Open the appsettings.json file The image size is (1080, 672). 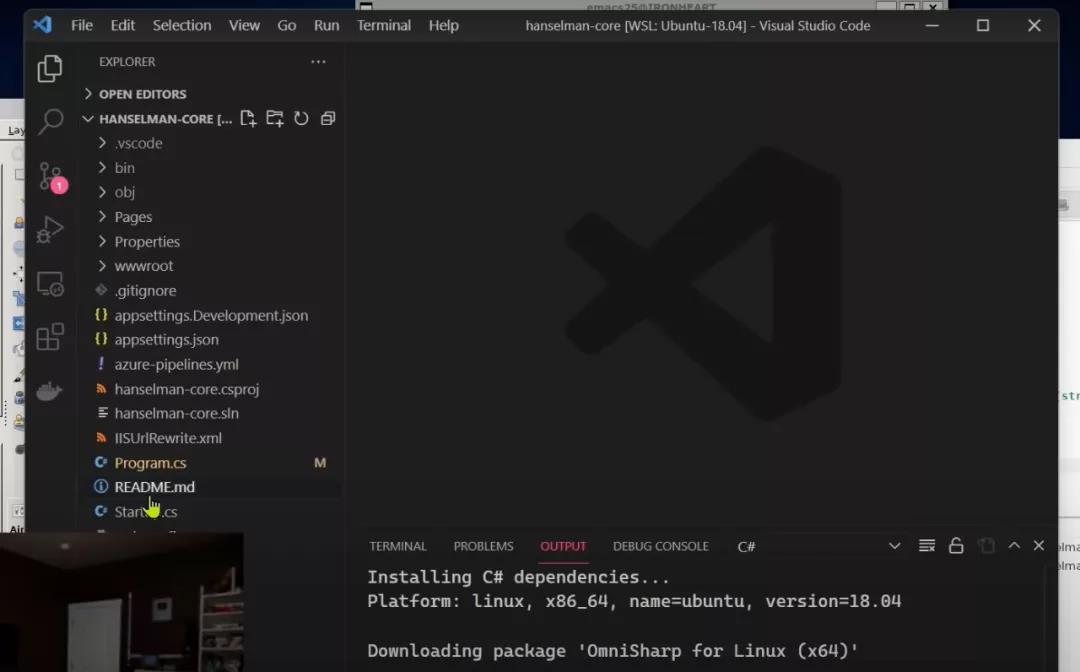tap(166, 339)
